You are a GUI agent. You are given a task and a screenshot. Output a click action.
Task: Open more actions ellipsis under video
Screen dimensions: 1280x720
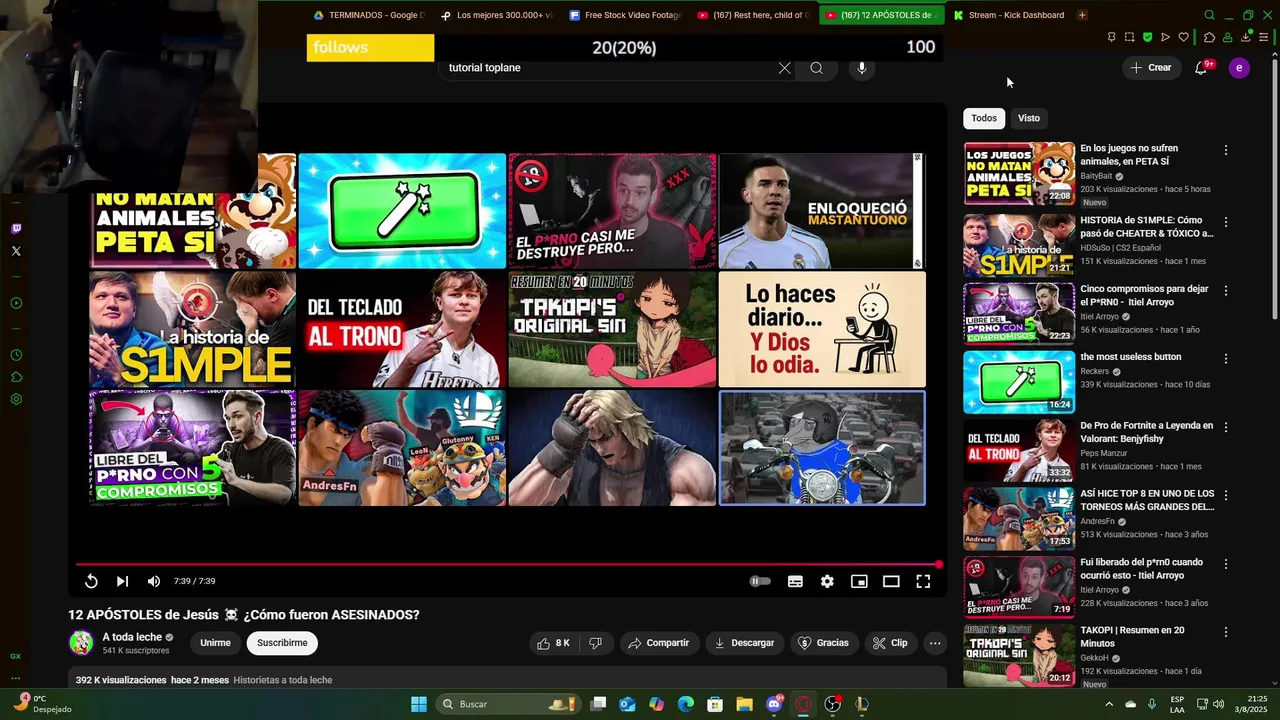(x=935, y=643)
